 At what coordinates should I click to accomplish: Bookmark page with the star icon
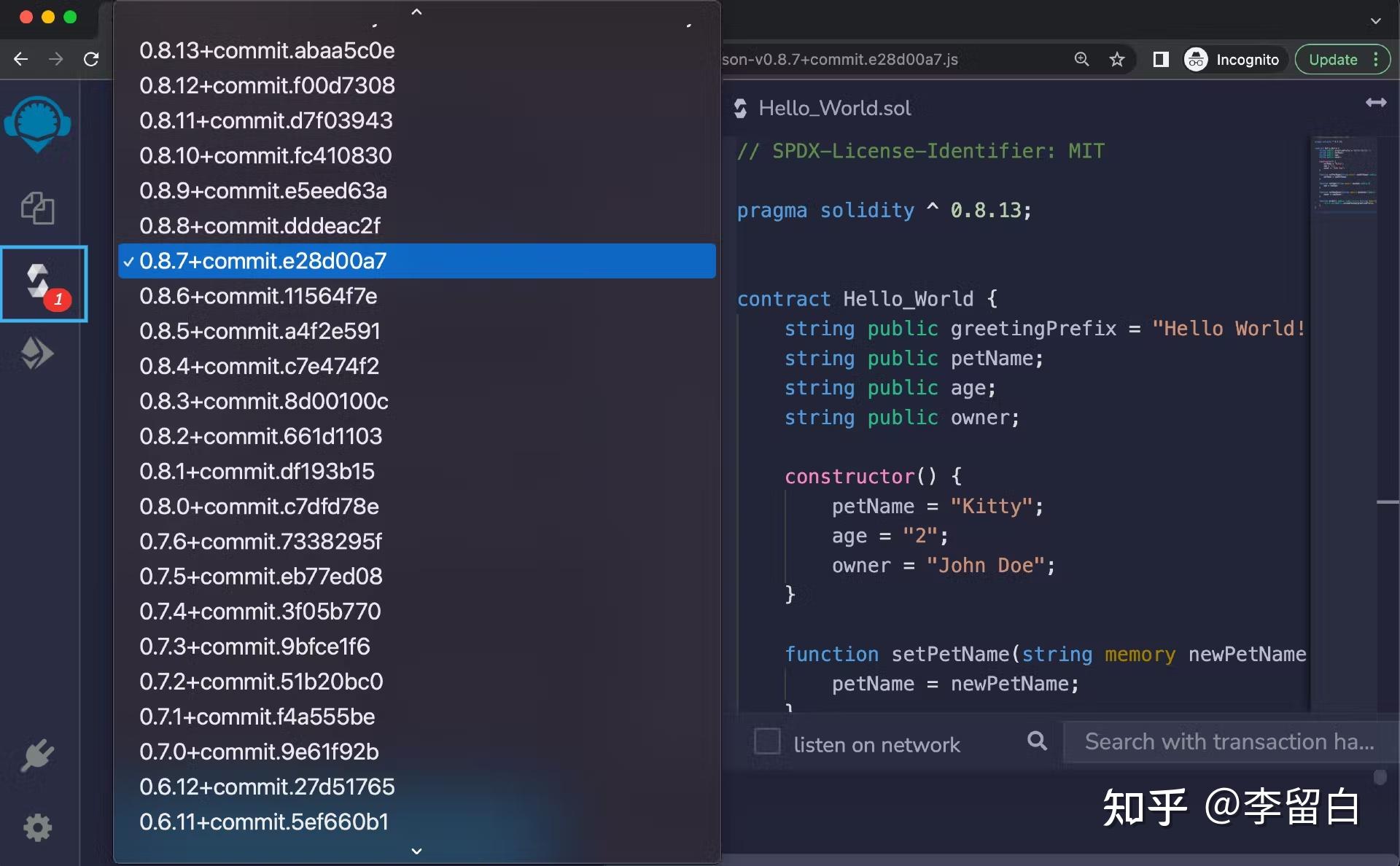(1116, 60)
